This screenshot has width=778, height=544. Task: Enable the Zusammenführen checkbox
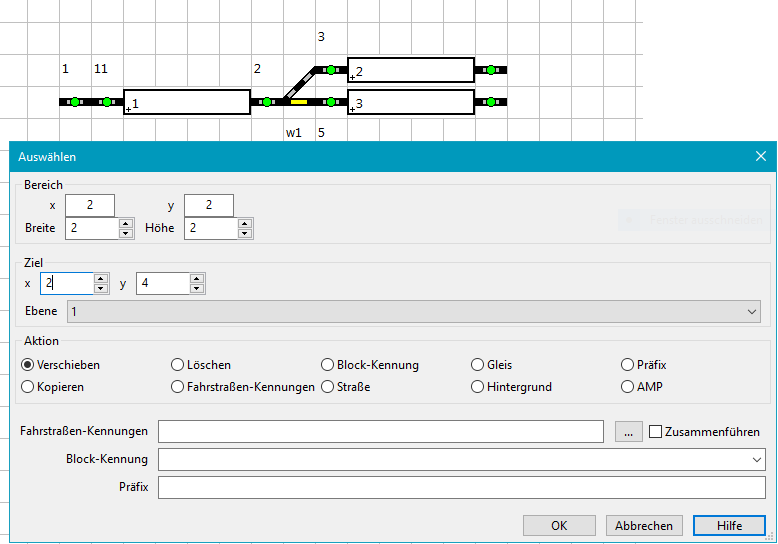pos(656,432)
